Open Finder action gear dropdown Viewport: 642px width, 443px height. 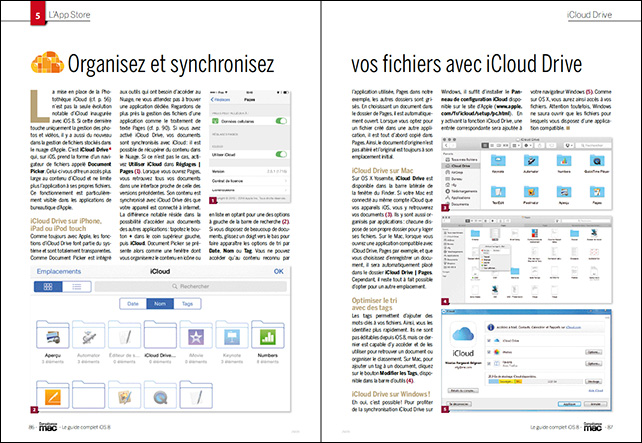pyautogui.click(x=528, y=145)
